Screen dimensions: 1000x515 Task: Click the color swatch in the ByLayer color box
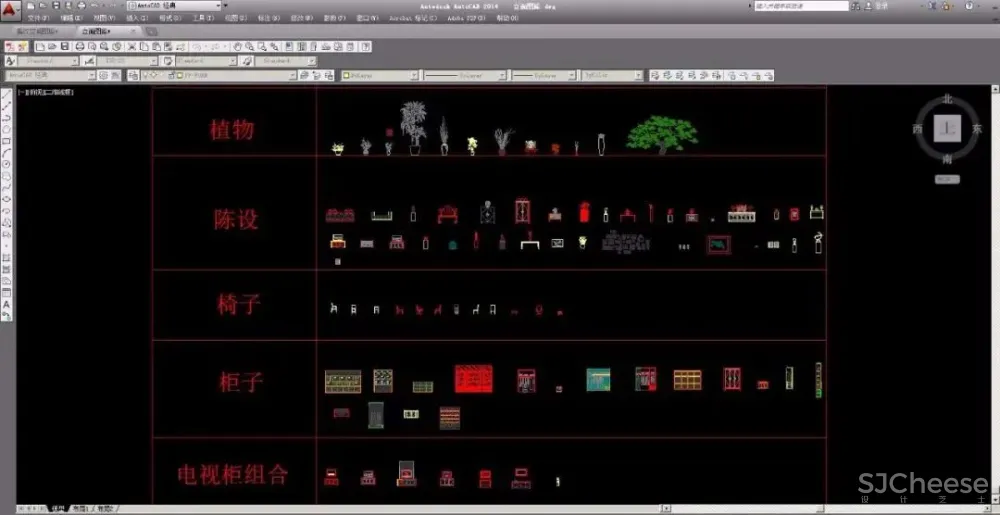[x=346, y=75]
